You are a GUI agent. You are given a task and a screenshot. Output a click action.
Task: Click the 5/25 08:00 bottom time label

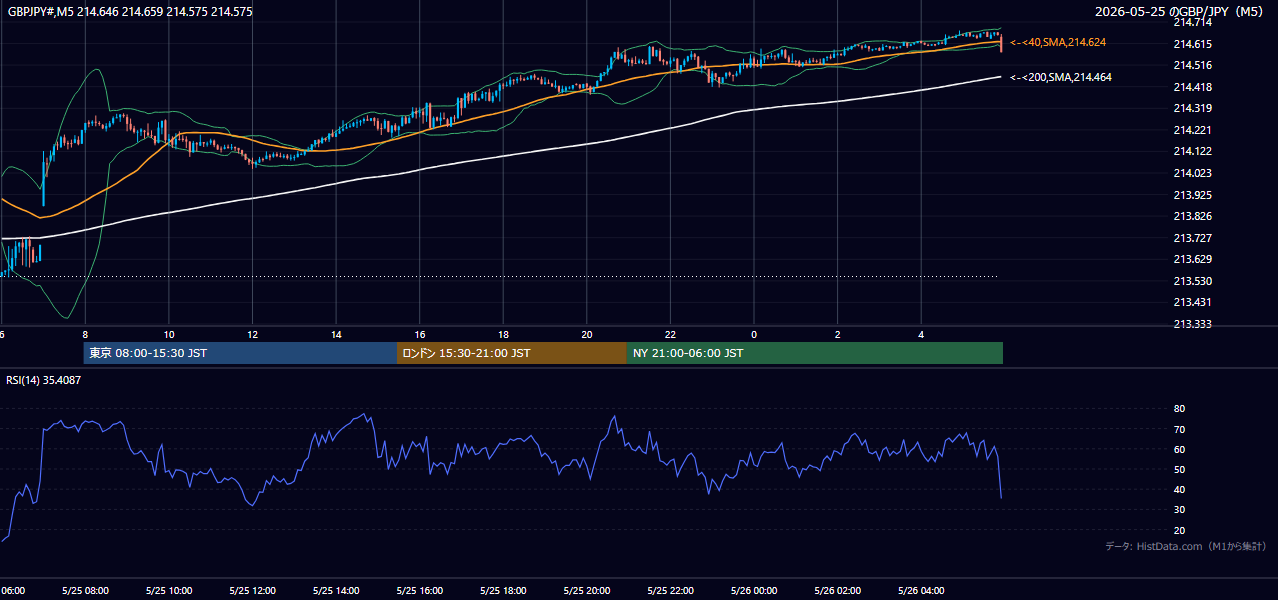point(85,591)
